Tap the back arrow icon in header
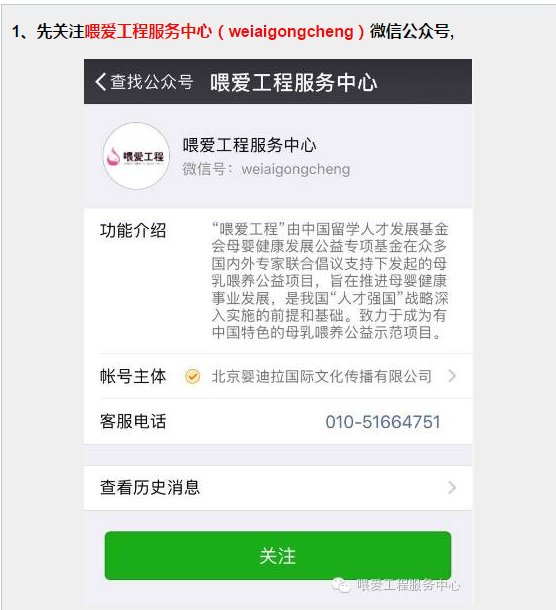This screenshot has height=610, width=556. [100, 82]
